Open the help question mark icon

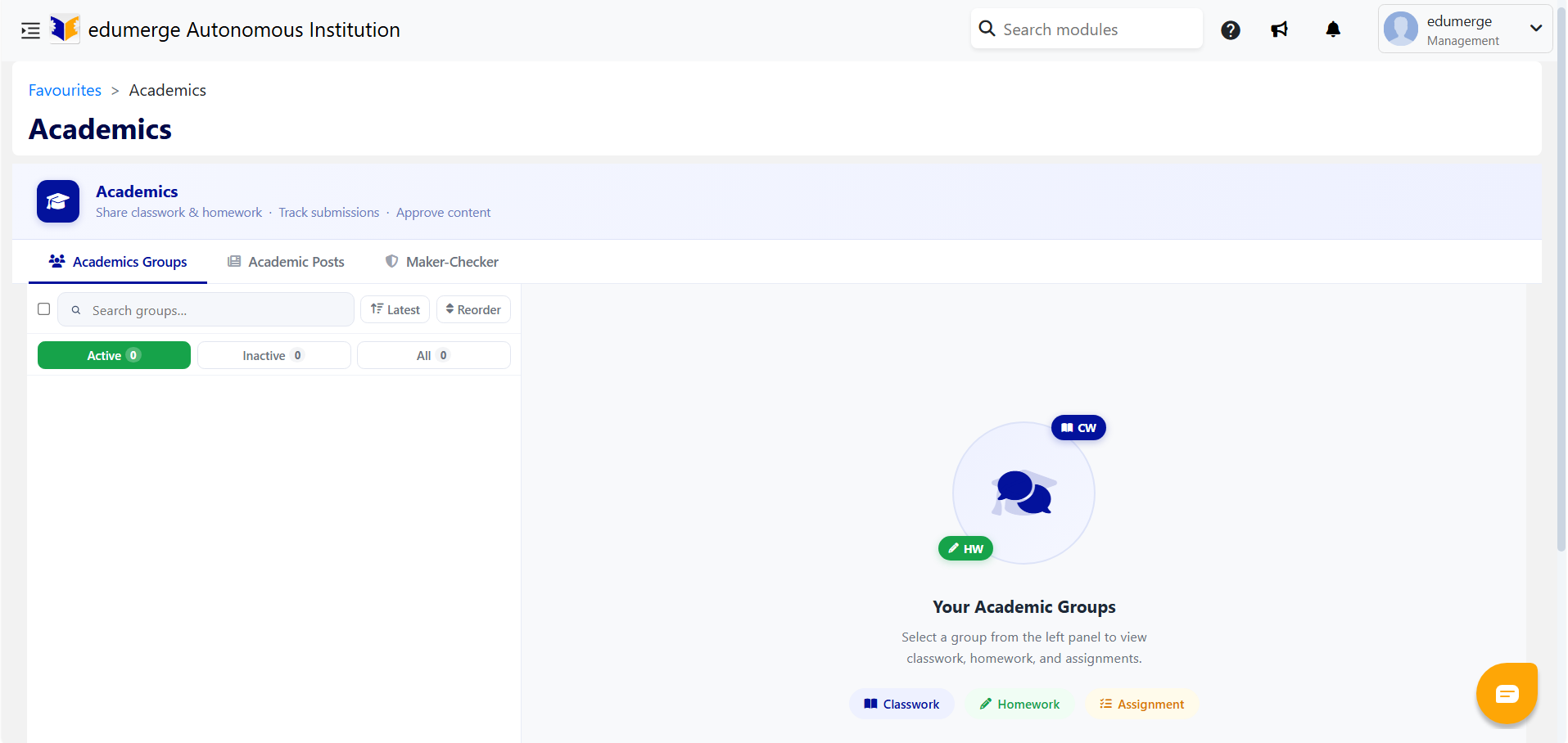1230,30
